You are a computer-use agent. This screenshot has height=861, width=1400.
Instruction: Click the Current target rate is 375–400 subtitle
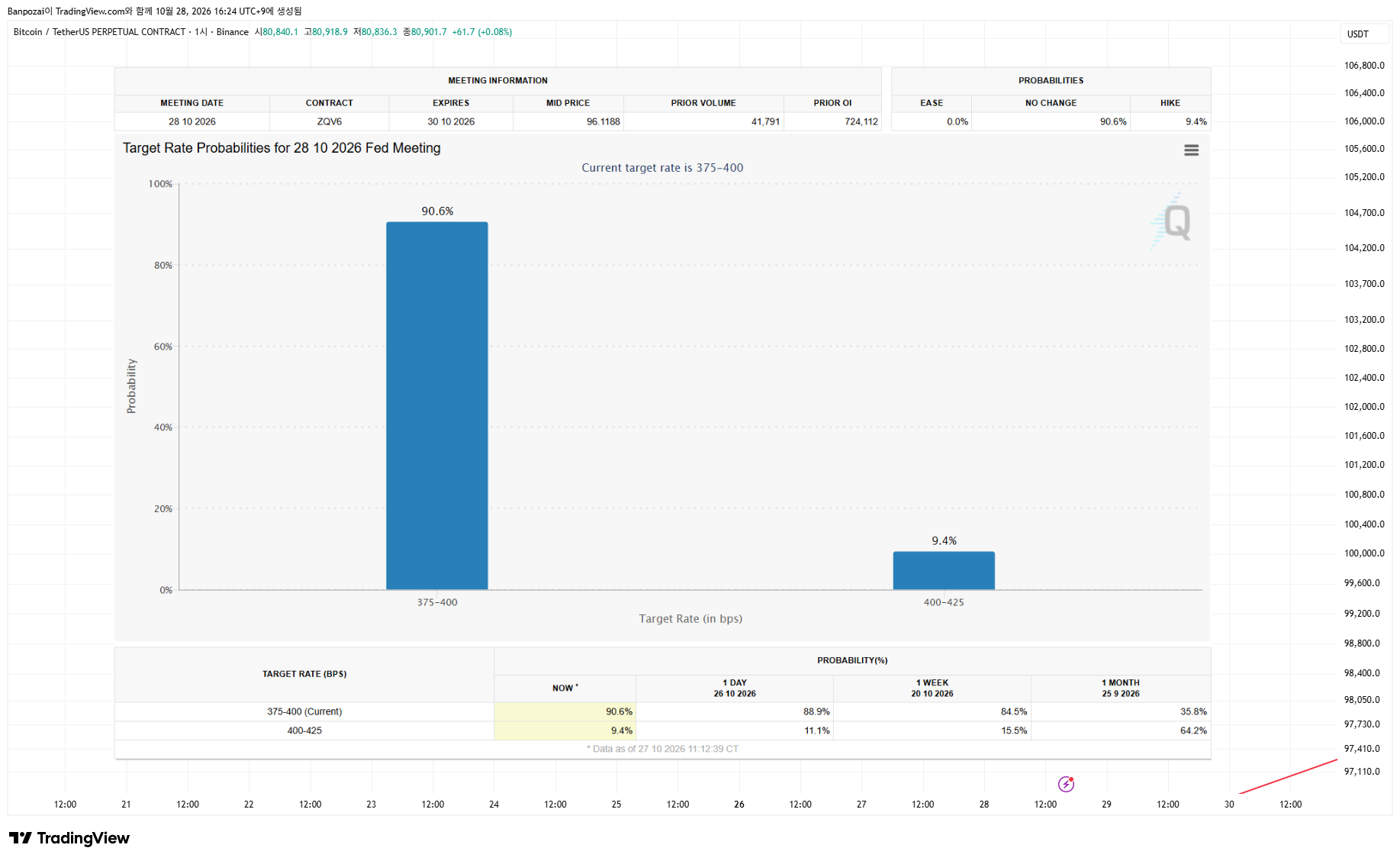[662, 168]
